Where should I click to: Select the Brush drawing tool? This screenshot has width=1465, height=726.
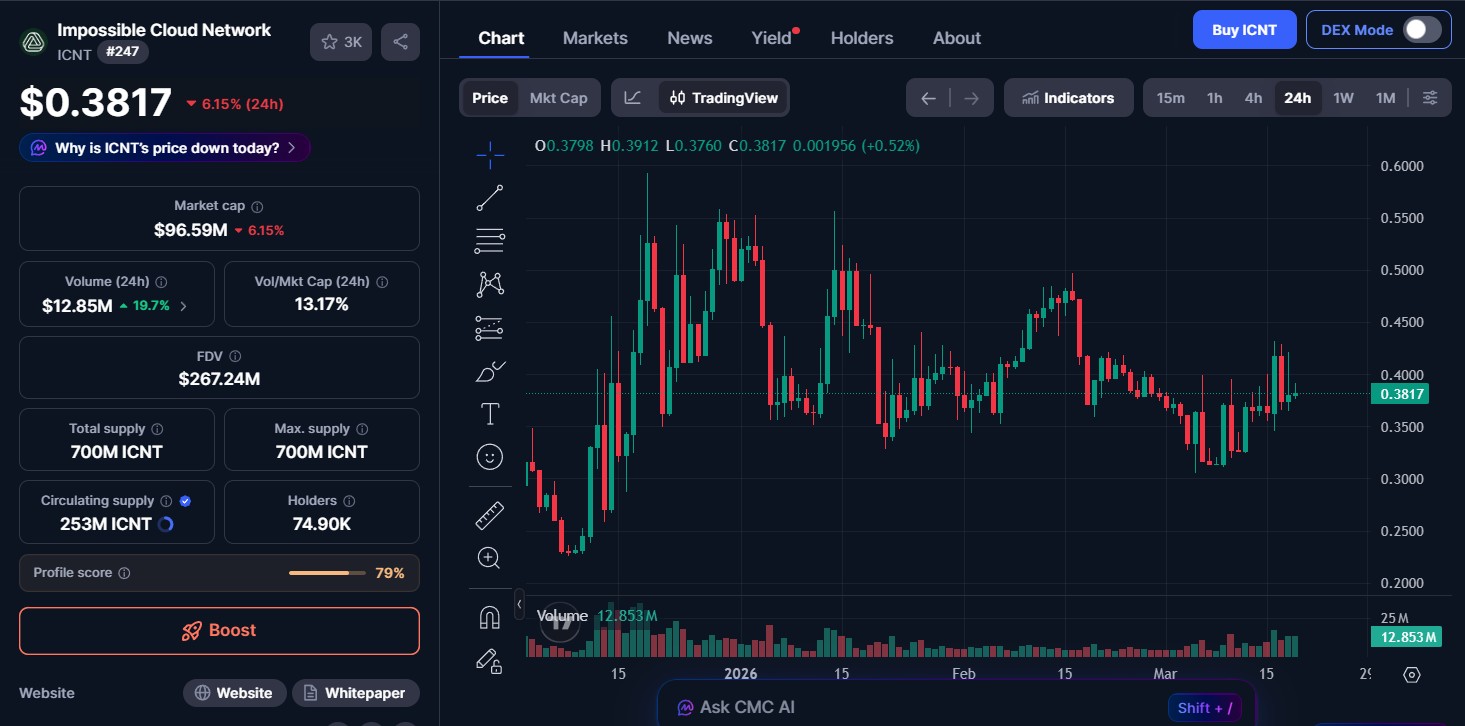click(x=489, y=371)
